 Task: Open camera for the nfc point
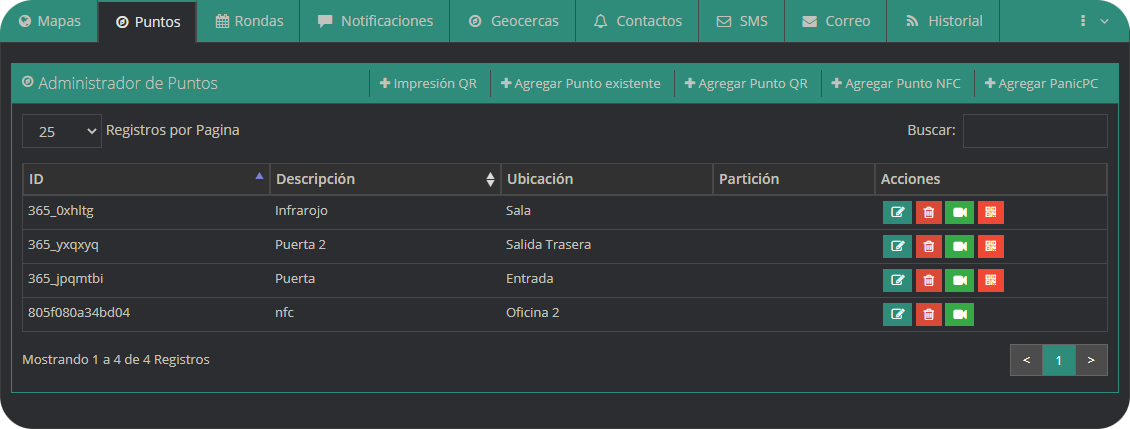pos(959,314)
